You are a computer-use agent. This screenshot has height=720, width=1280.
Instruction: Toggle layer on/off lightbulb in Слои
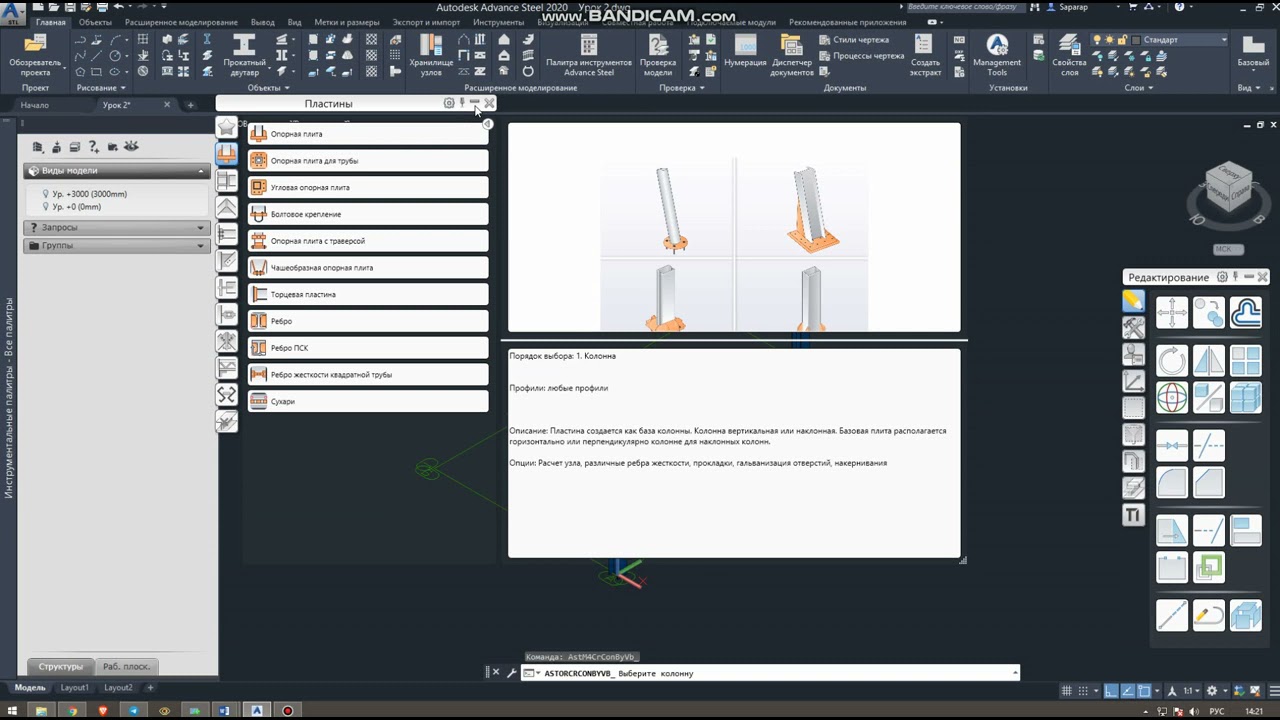point(1097,40)
